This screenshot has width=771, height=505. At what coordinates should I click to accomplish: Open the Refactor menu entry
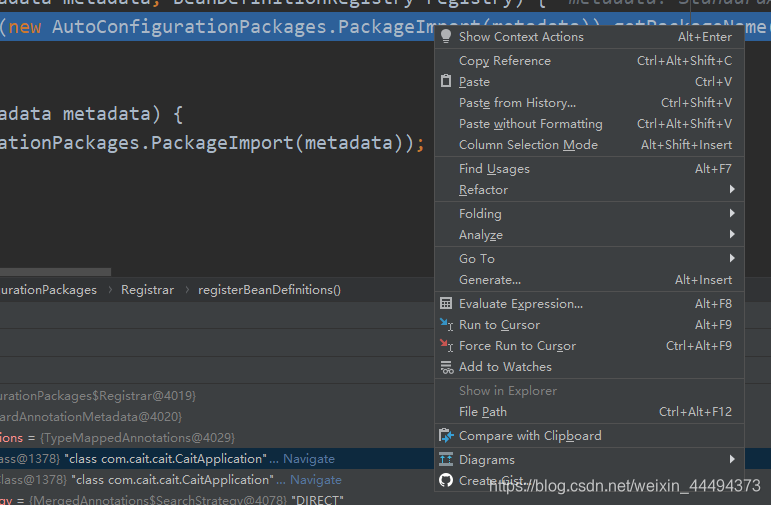589,190
